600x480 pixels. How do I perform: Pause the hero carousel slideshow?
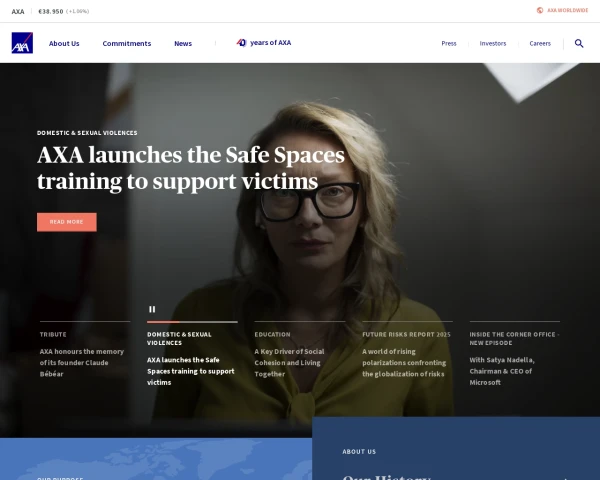[152, 310]
